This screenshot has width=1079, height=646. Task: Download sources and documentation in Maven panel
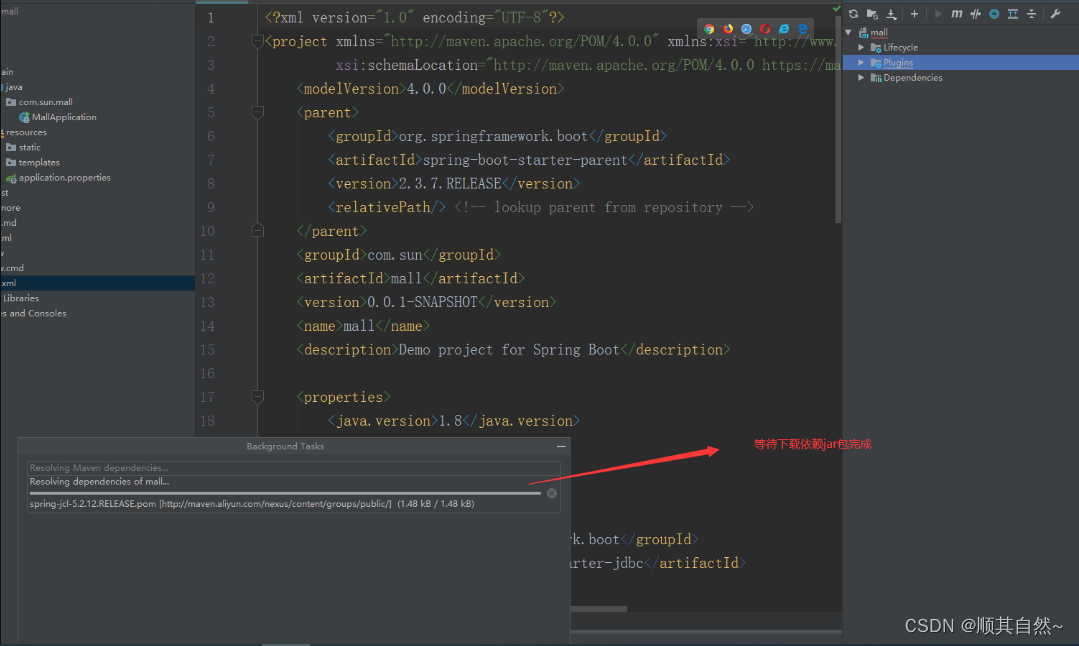[x=891, y=13]
